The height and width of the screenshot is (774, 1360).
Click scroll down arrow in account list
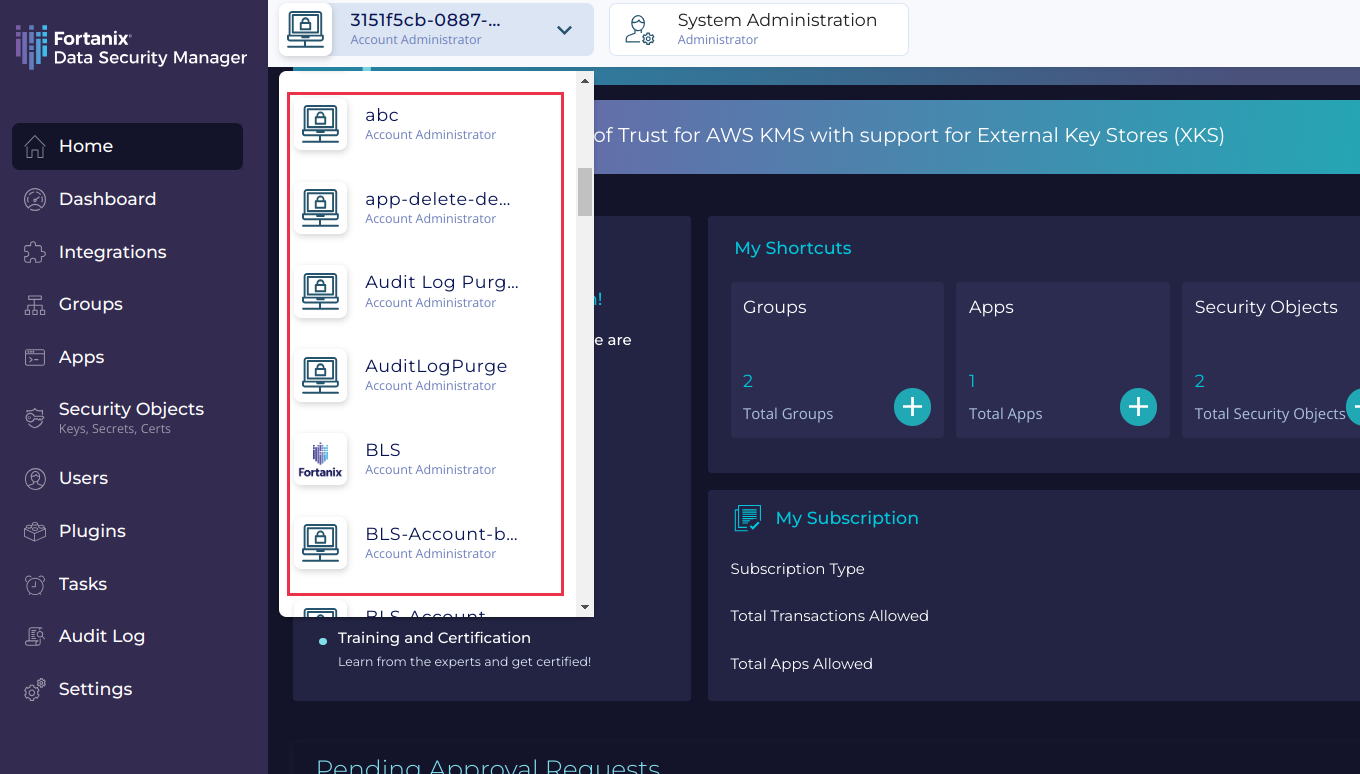pyautogui.click(x=585, y=606)
